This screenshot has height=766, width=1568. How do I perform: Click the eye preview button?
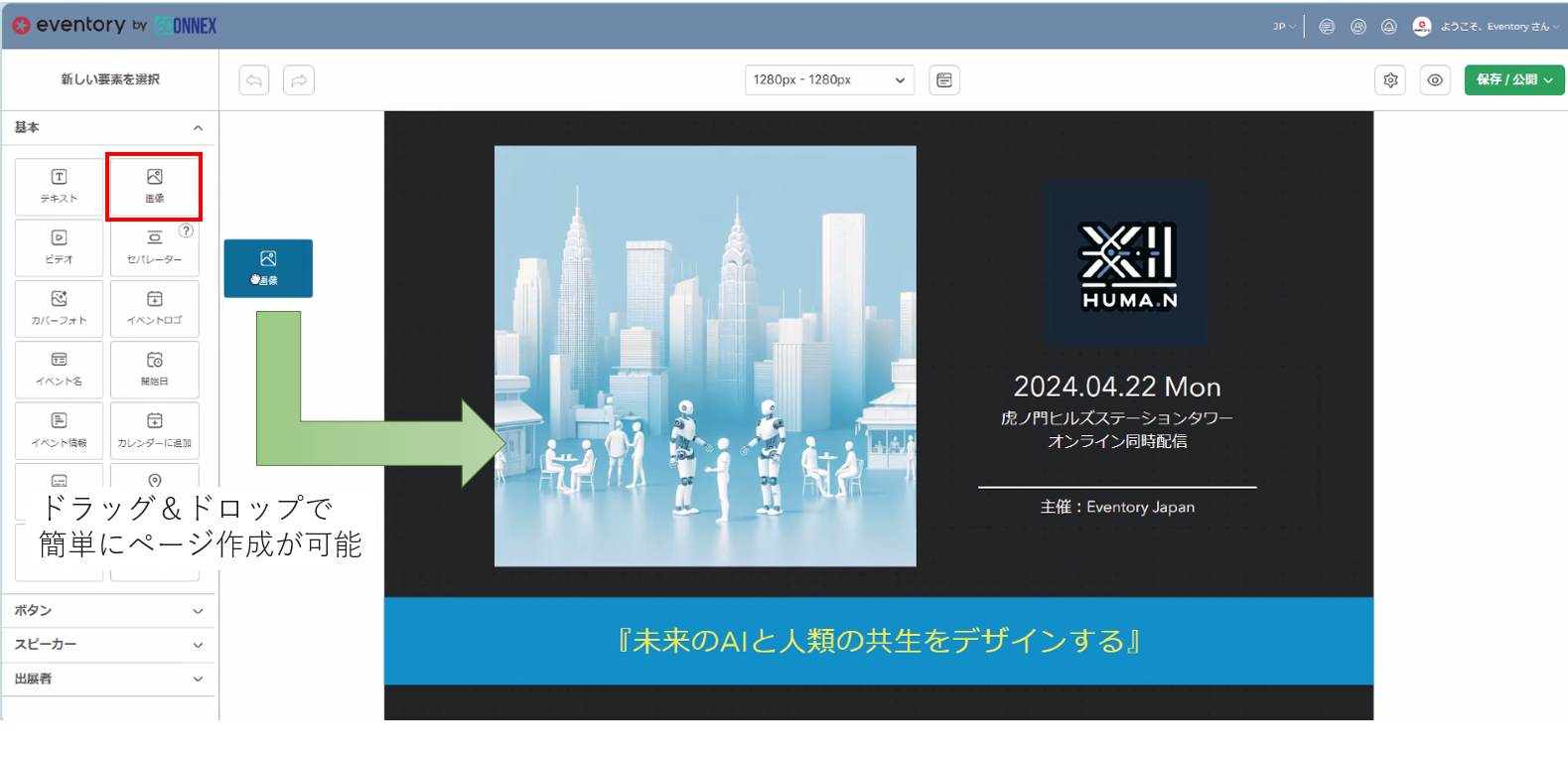pyautogui.click(x=1435, y=80)
